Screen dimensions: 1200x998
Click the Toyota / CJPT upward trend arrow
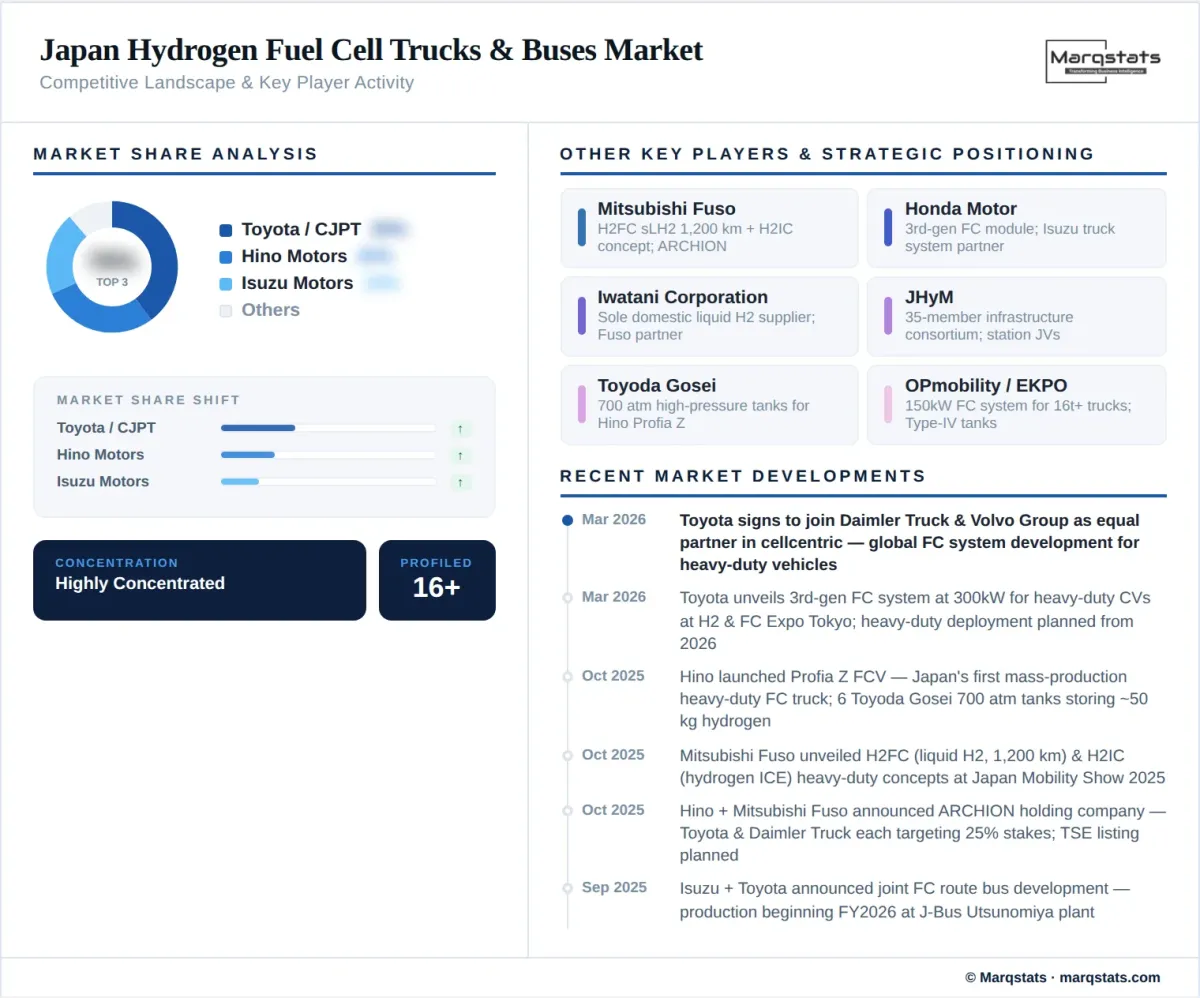pyautogui.click(x=461, y=428)
